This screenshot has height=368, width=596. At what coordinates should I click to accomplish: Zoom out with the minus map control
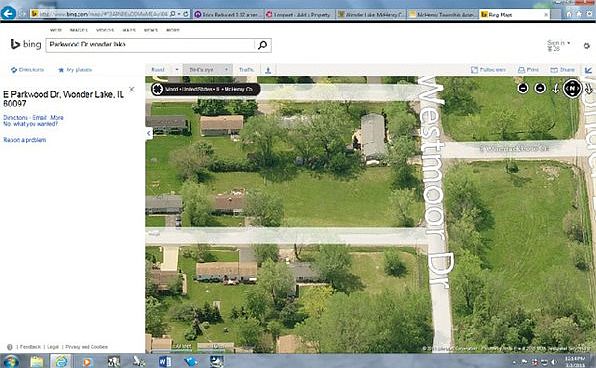point(523,88)
